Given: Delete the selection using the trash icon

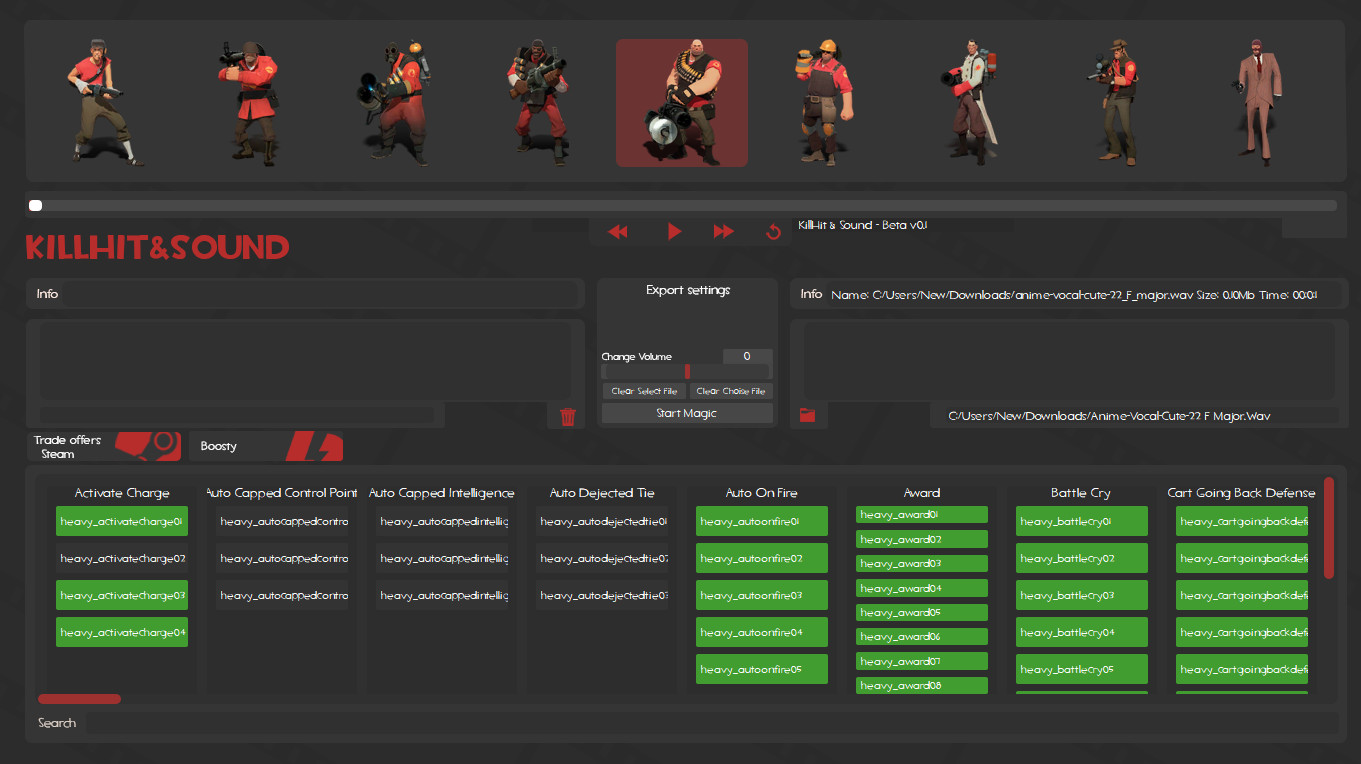Looking at the screenshot, I should coord(568,416).
